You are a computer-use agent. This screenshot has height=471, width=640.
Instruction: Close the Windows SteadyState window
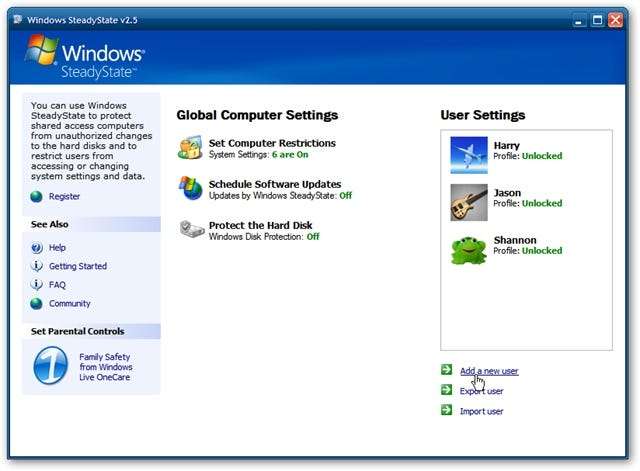pos(616,20)
